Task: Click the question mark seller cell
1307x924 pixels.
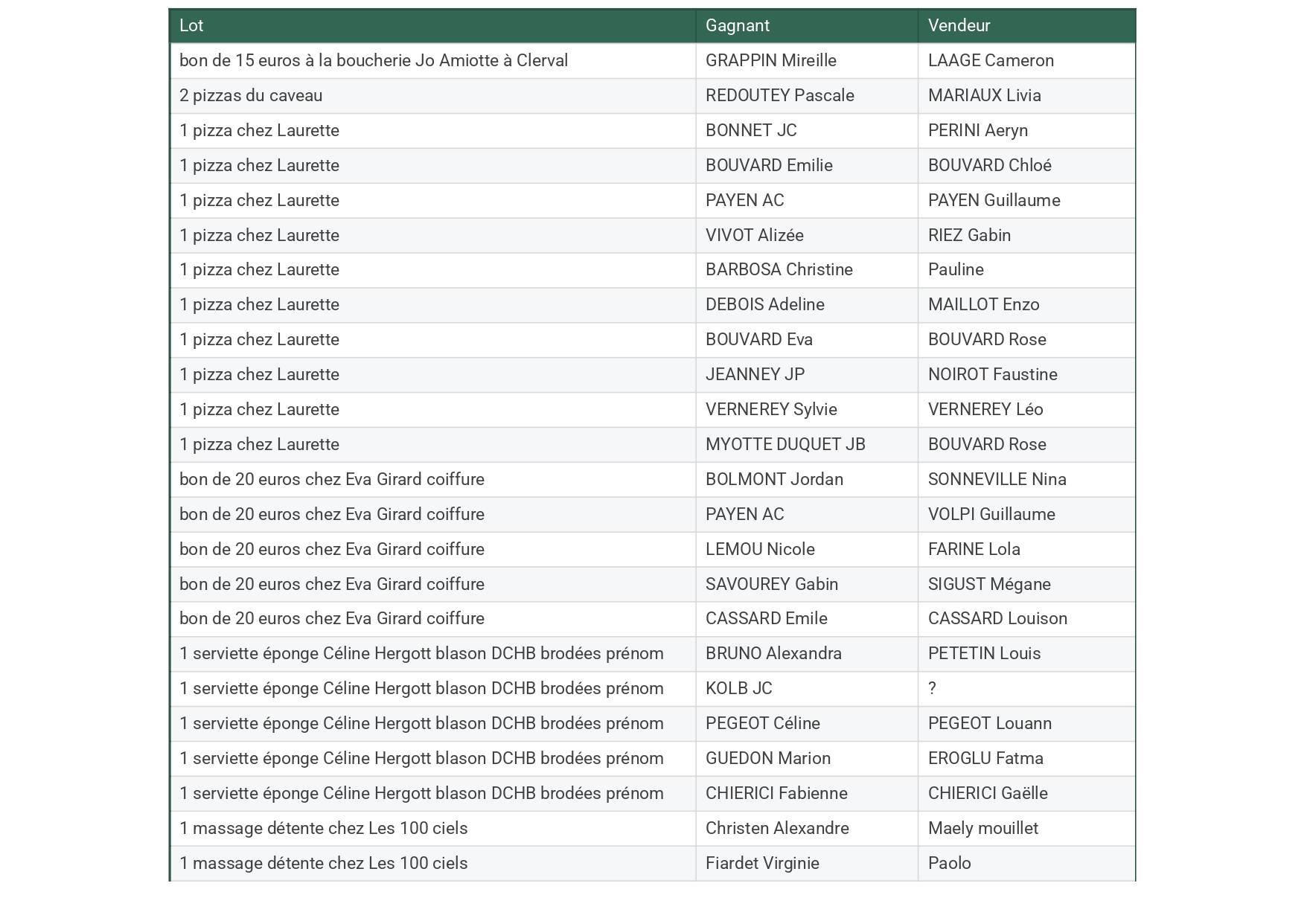Action: (x=932, y=689)
